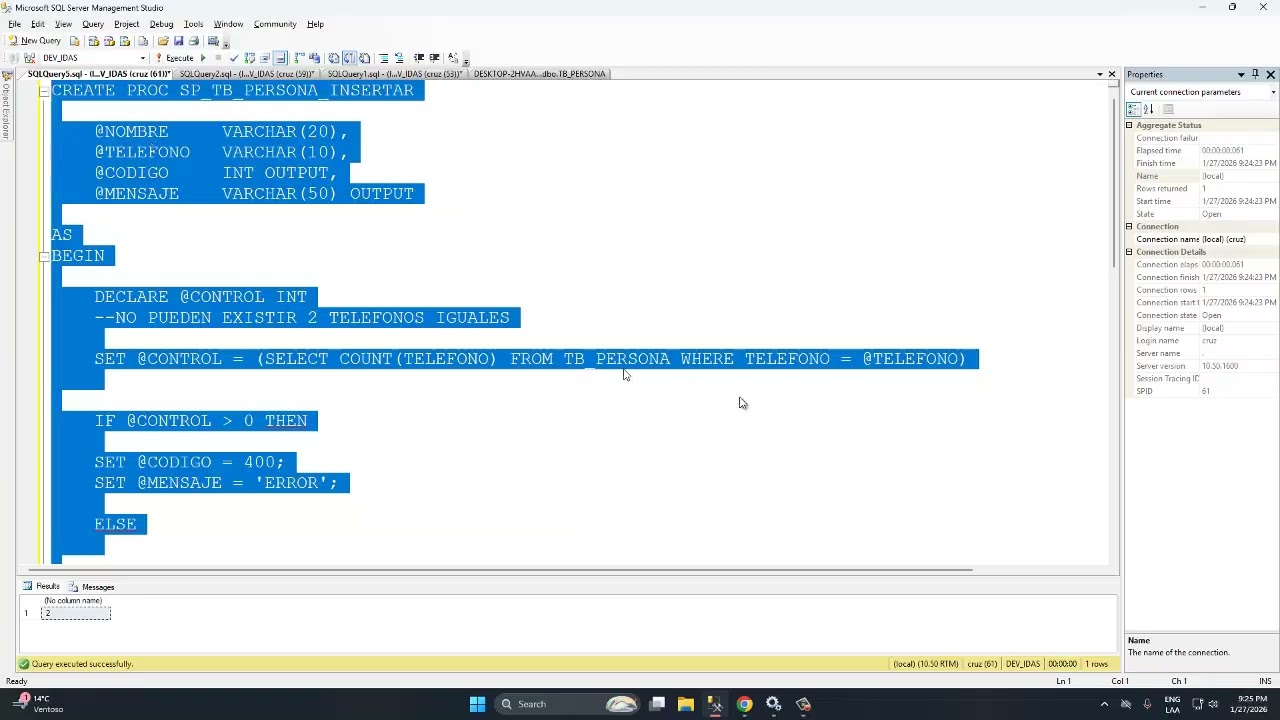1280x720 pixels.
Task: Open Google Chrome from the taskbar
Action: click(744, 704)
